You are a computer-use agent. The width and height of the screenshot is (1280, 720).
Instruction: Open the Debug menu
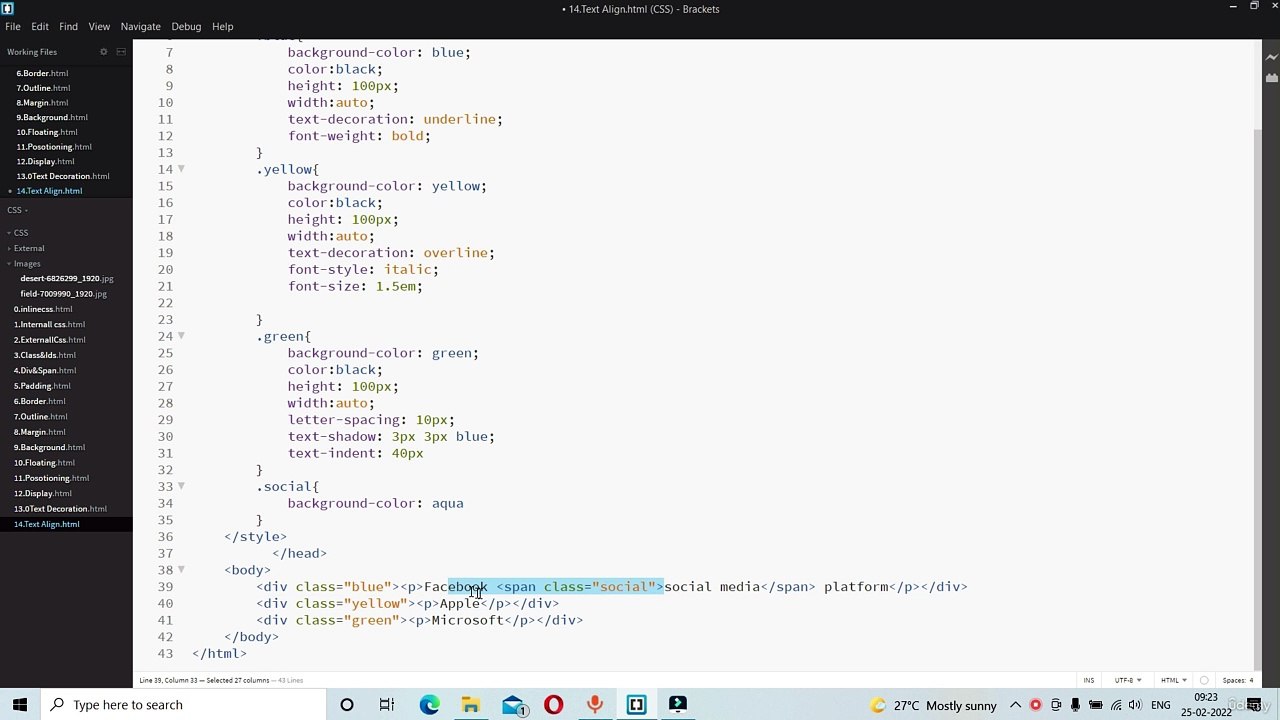tap(186, 26)
